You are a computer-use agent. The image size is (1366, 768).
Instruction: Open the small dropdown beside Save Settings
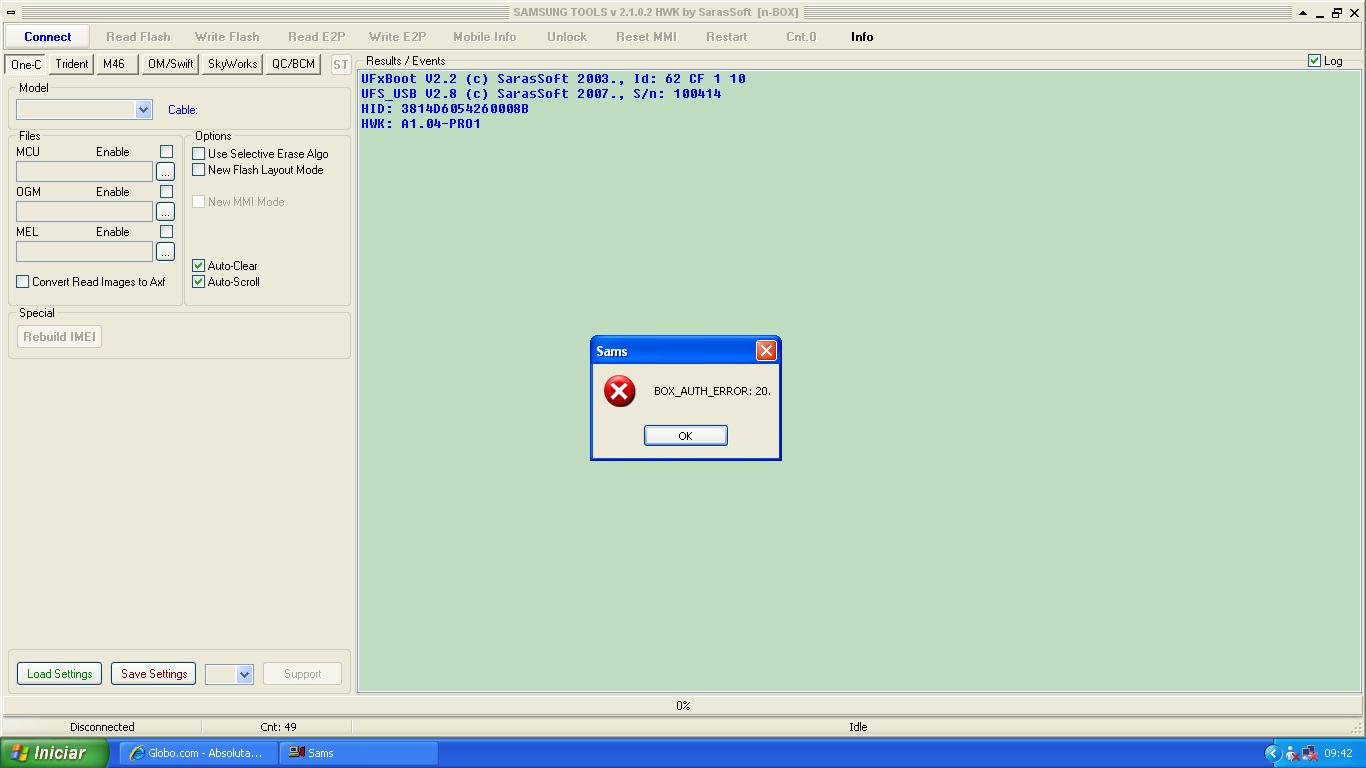[244, 675]
